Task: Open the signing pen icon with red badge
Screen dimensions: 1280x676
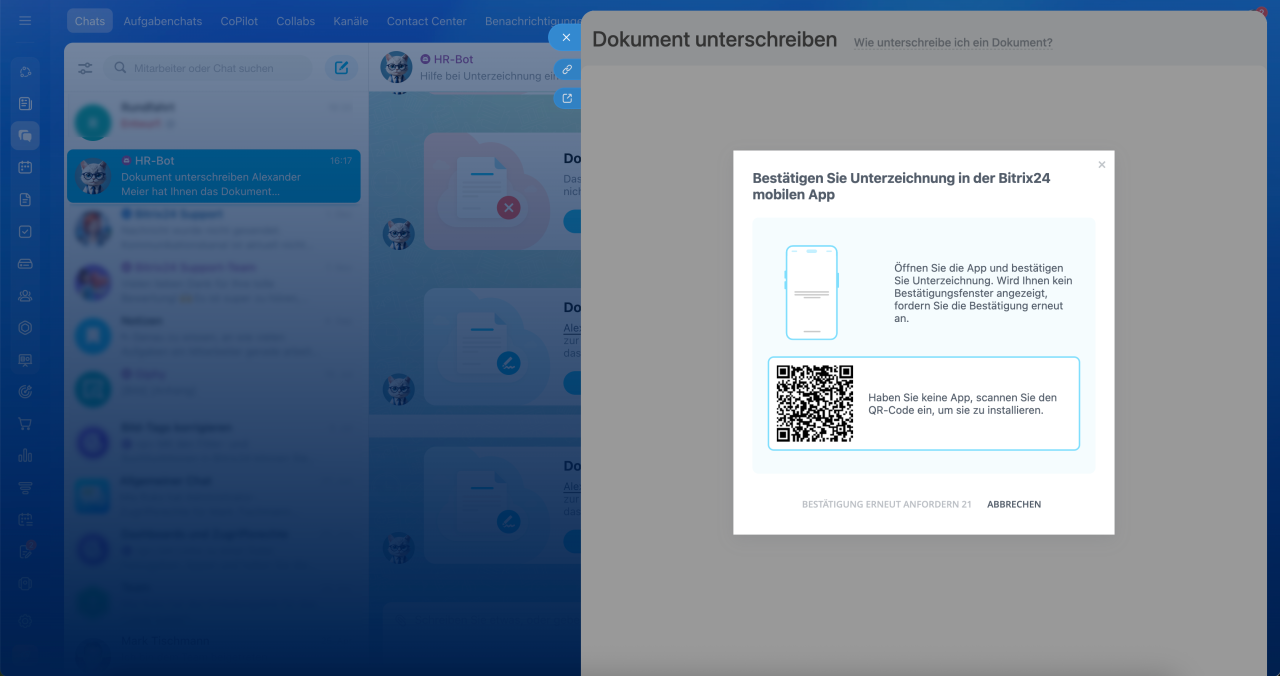Action: (25, 551)
